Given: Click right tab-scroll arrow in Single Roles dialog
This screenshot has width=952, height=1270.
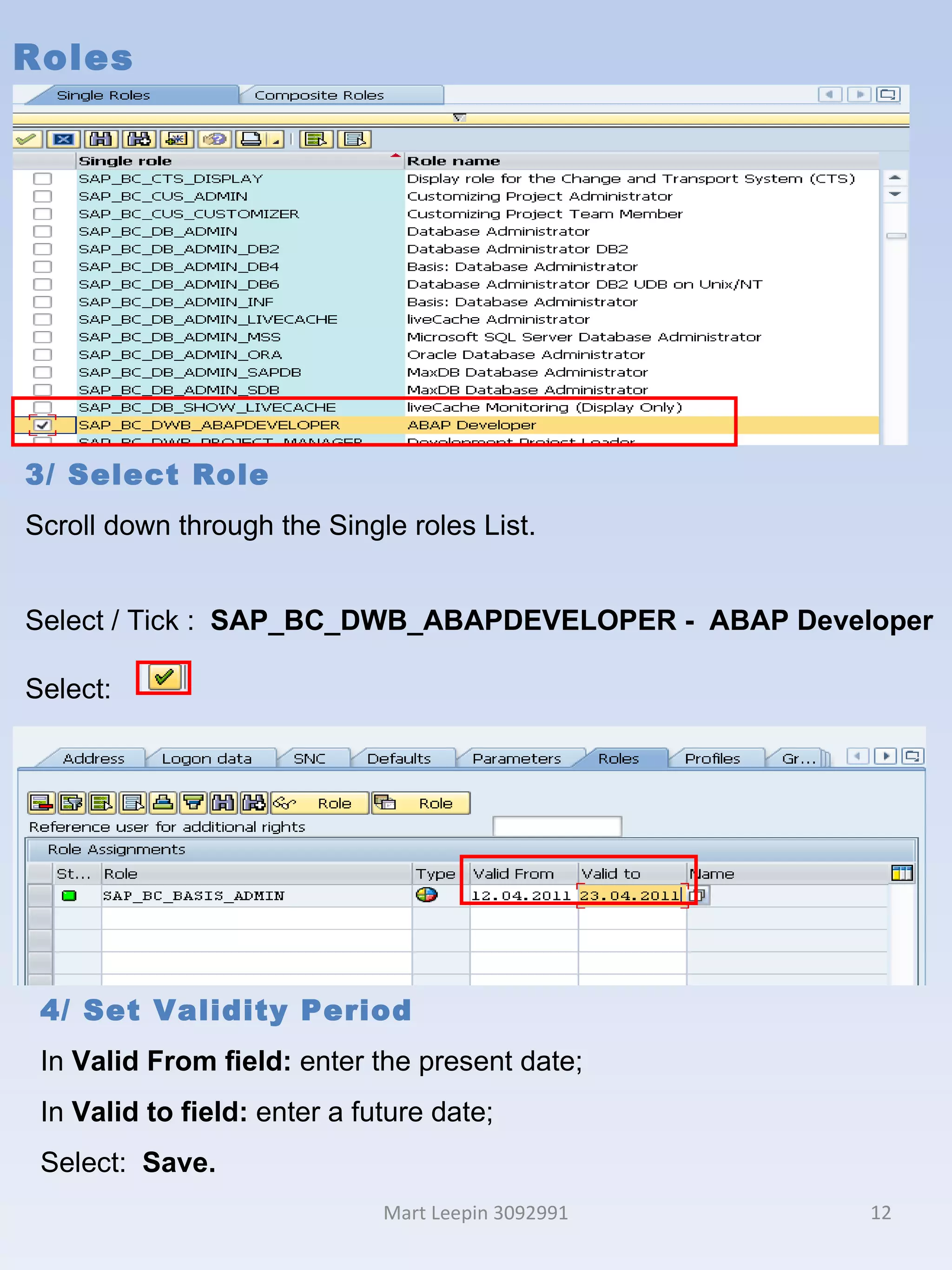Looking at the screenshot, I should 859,94.
